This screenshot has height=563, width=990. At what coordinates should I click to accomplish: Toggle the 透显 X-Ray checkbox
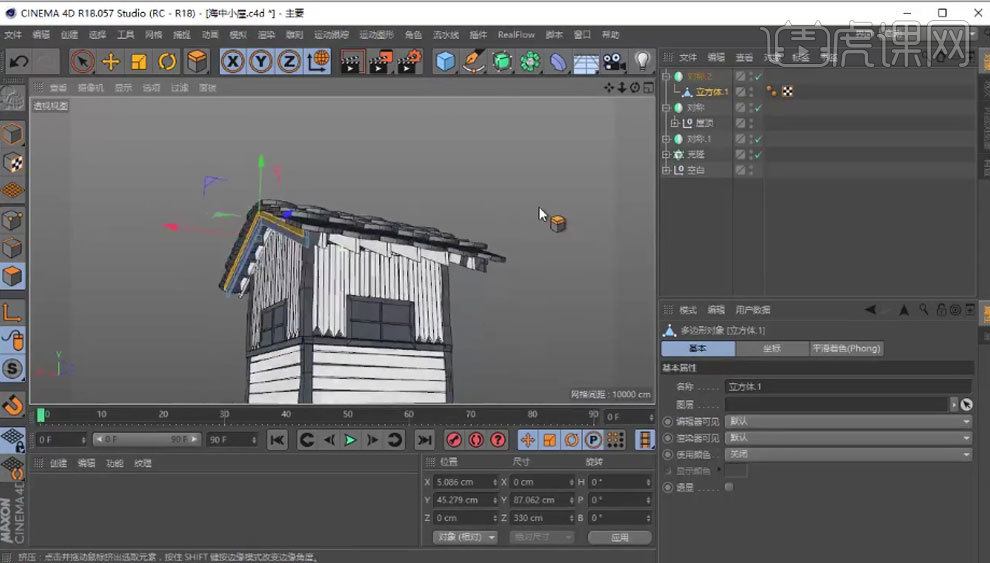pos(729,487)
